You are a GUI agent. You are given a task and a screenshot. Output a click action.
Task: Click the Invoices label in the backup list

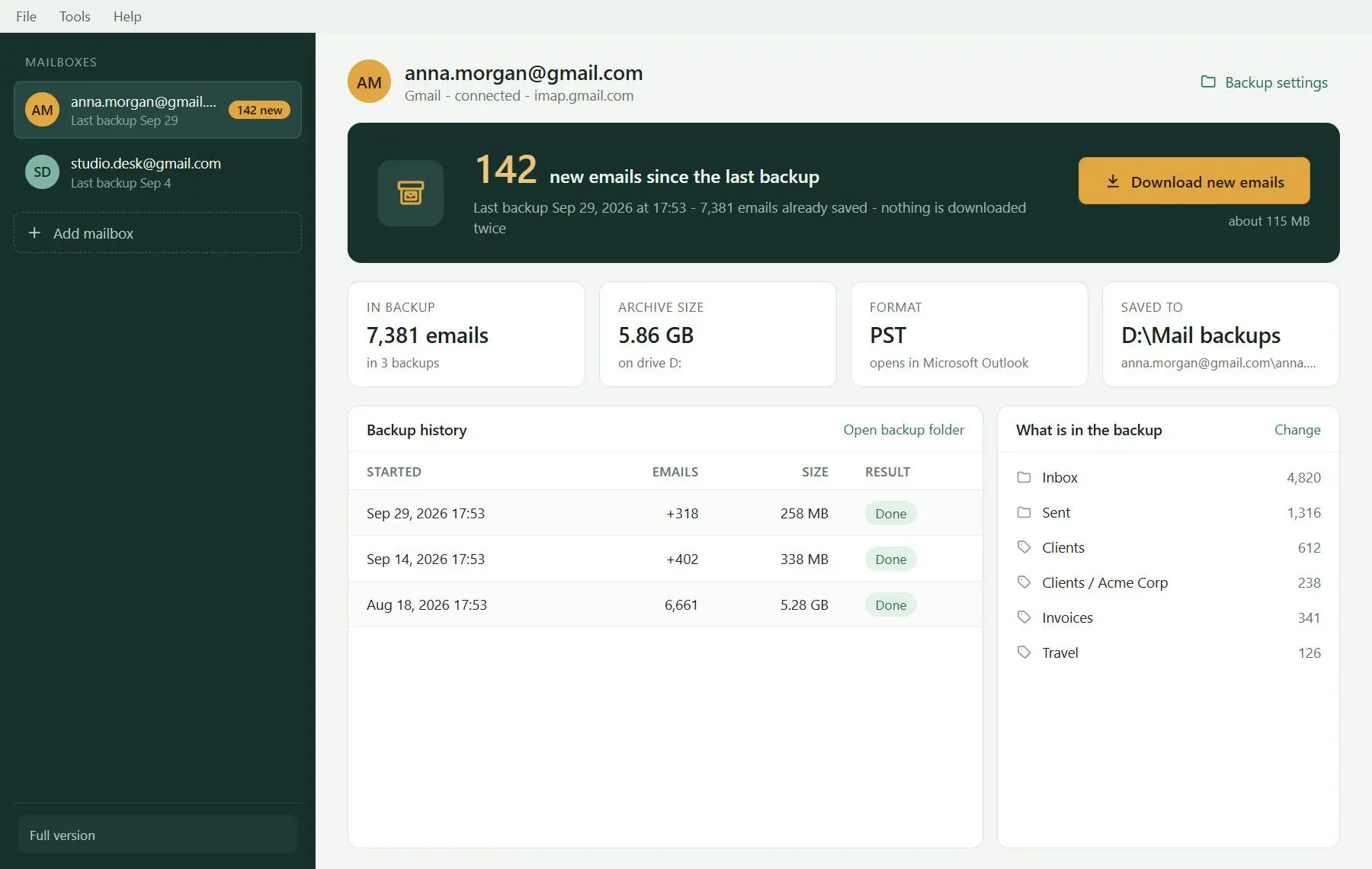point(1067,617)
